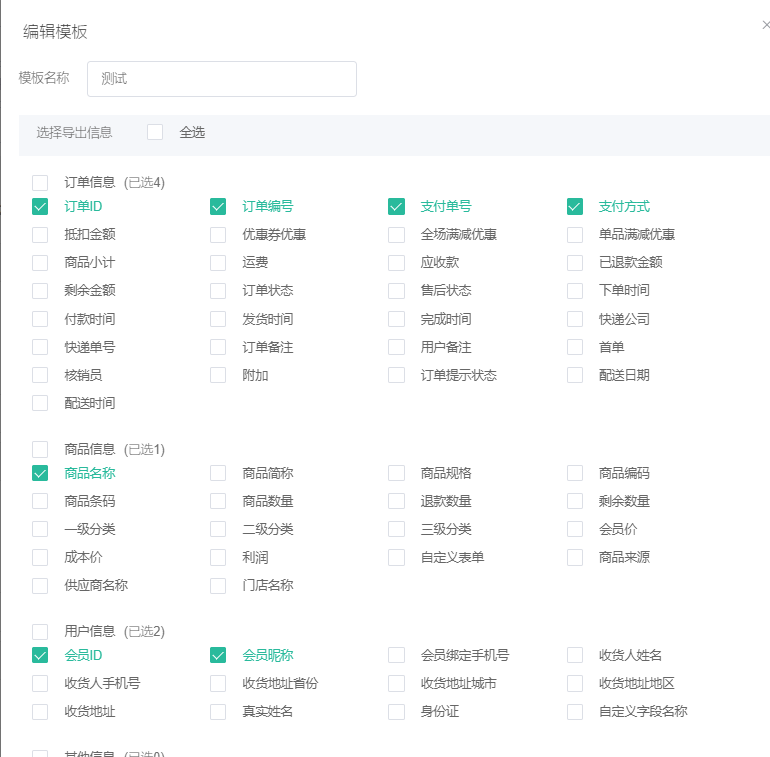The width and height of the screenshot is (770, 757).
Task: Enable the 门店名称 checkbox
Action: pyautogui.click(x=218, y=585)
